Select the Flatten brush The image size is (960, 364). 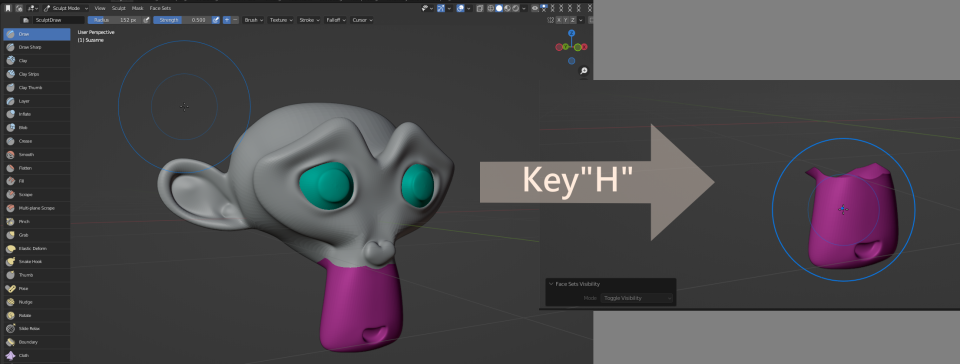coord(36,168)
